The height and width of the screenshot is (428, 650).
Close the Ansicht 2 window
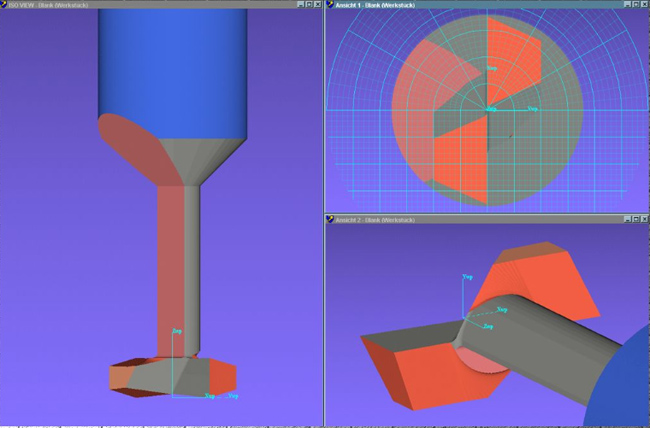tap(644, 219)
